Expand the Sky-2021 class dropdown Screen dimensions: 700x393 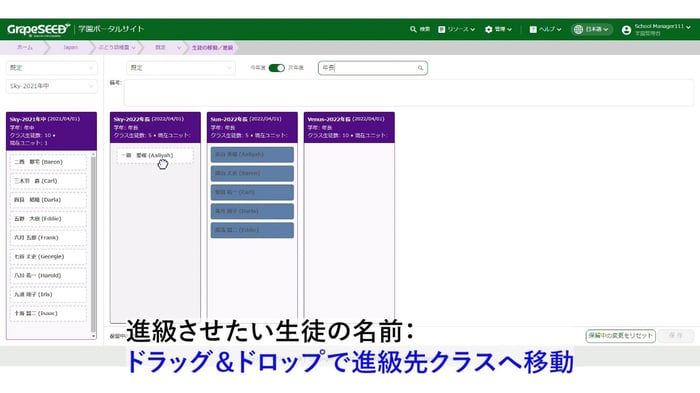(52, 86)
